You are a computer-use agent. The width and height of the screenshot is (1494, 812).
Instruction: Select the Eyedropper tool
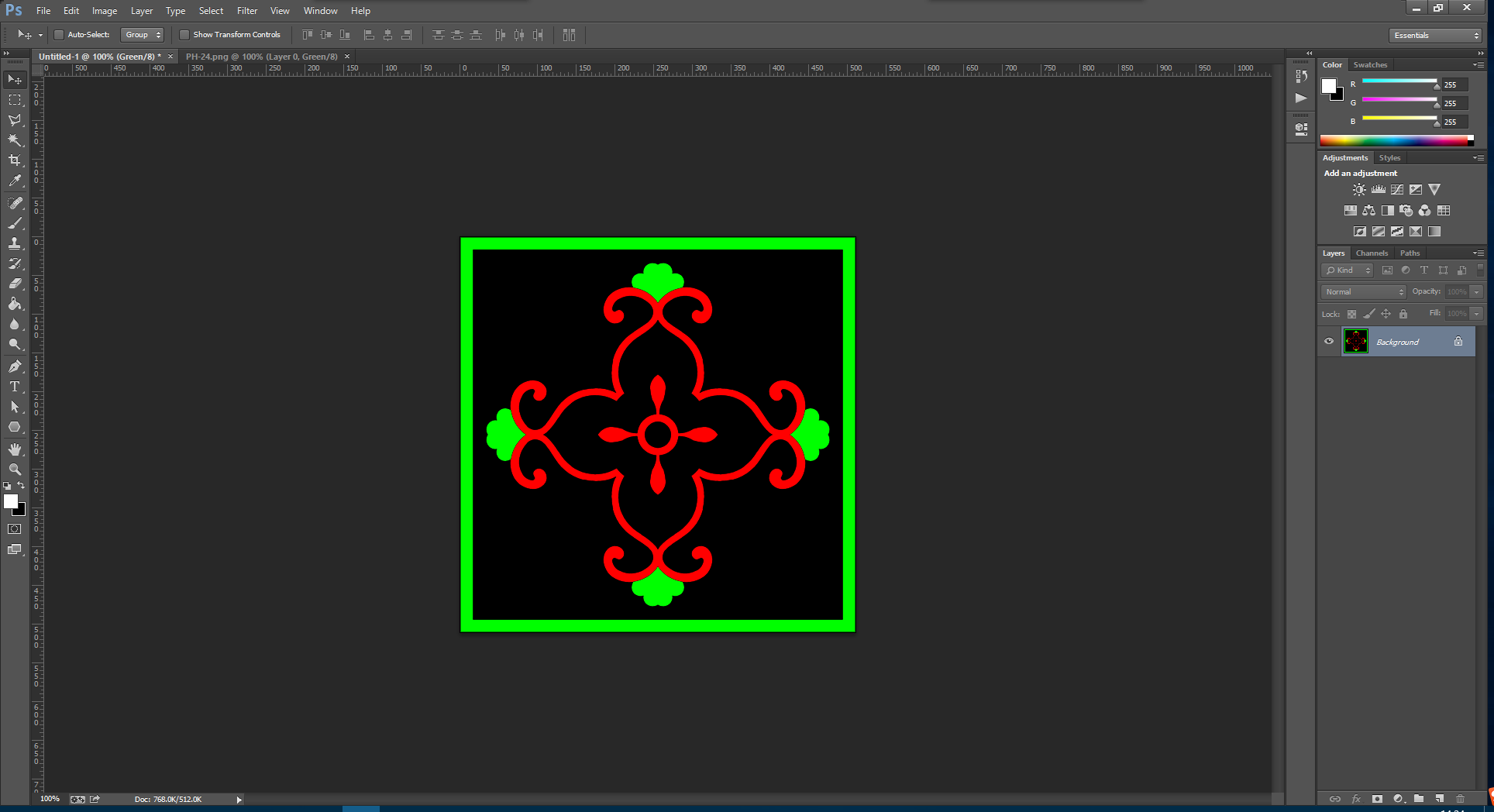tap(15, 181)
